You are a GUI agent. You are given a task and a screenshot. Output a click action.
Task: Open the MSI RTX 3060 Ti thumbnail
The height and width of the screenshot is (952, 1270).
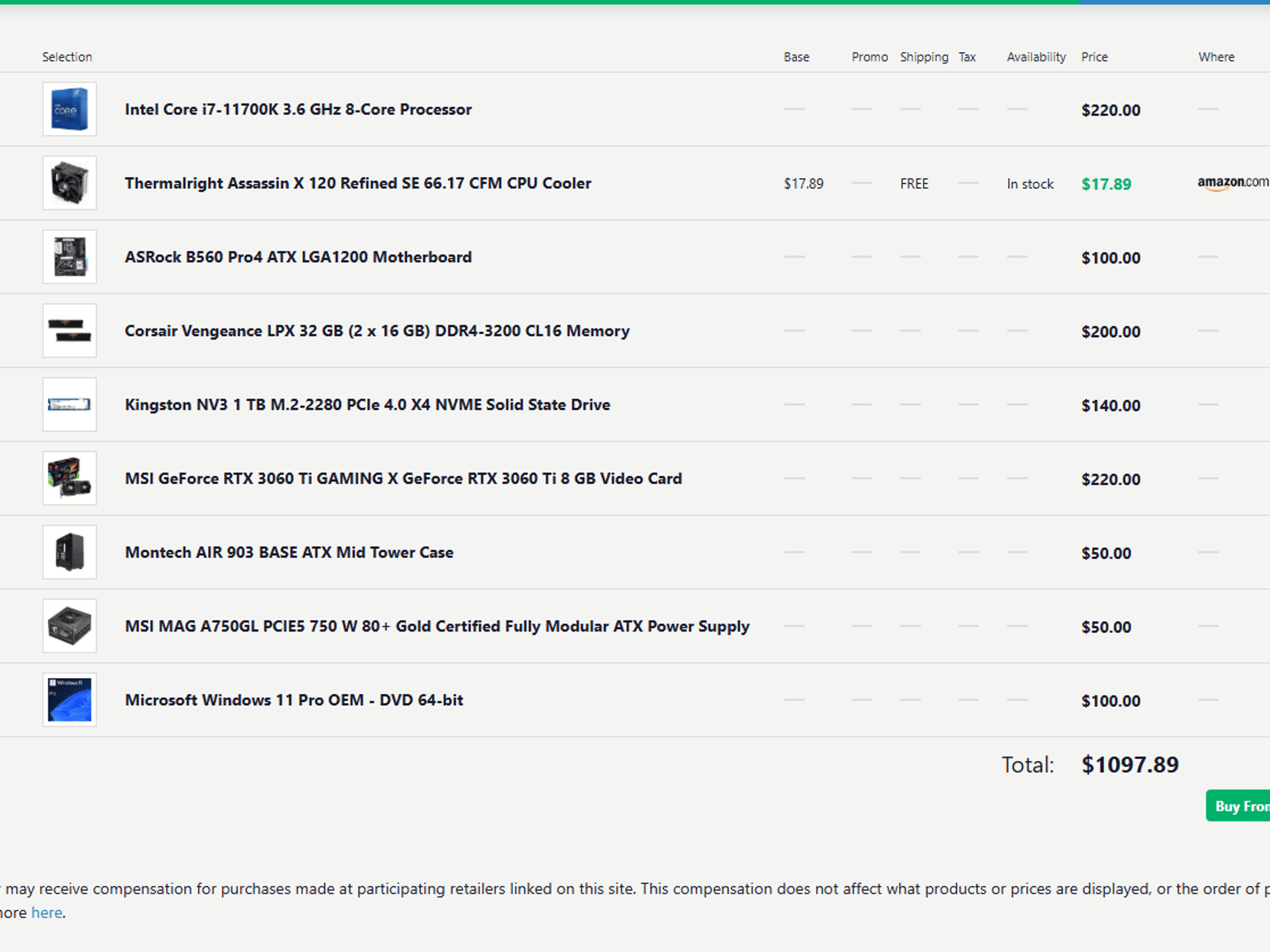tap(69, 478)
